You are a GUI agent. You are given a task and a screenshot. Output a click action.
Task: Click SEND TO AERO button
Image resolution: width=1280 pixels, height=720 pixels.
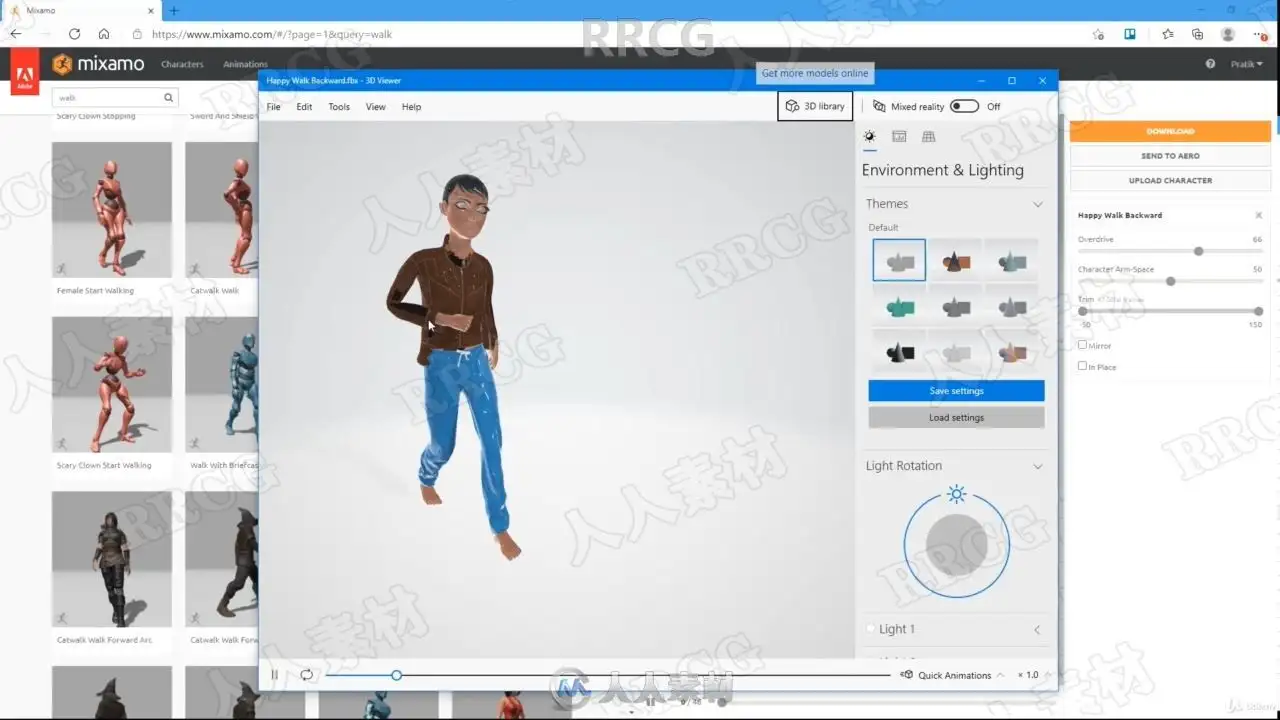(1170, 156)
